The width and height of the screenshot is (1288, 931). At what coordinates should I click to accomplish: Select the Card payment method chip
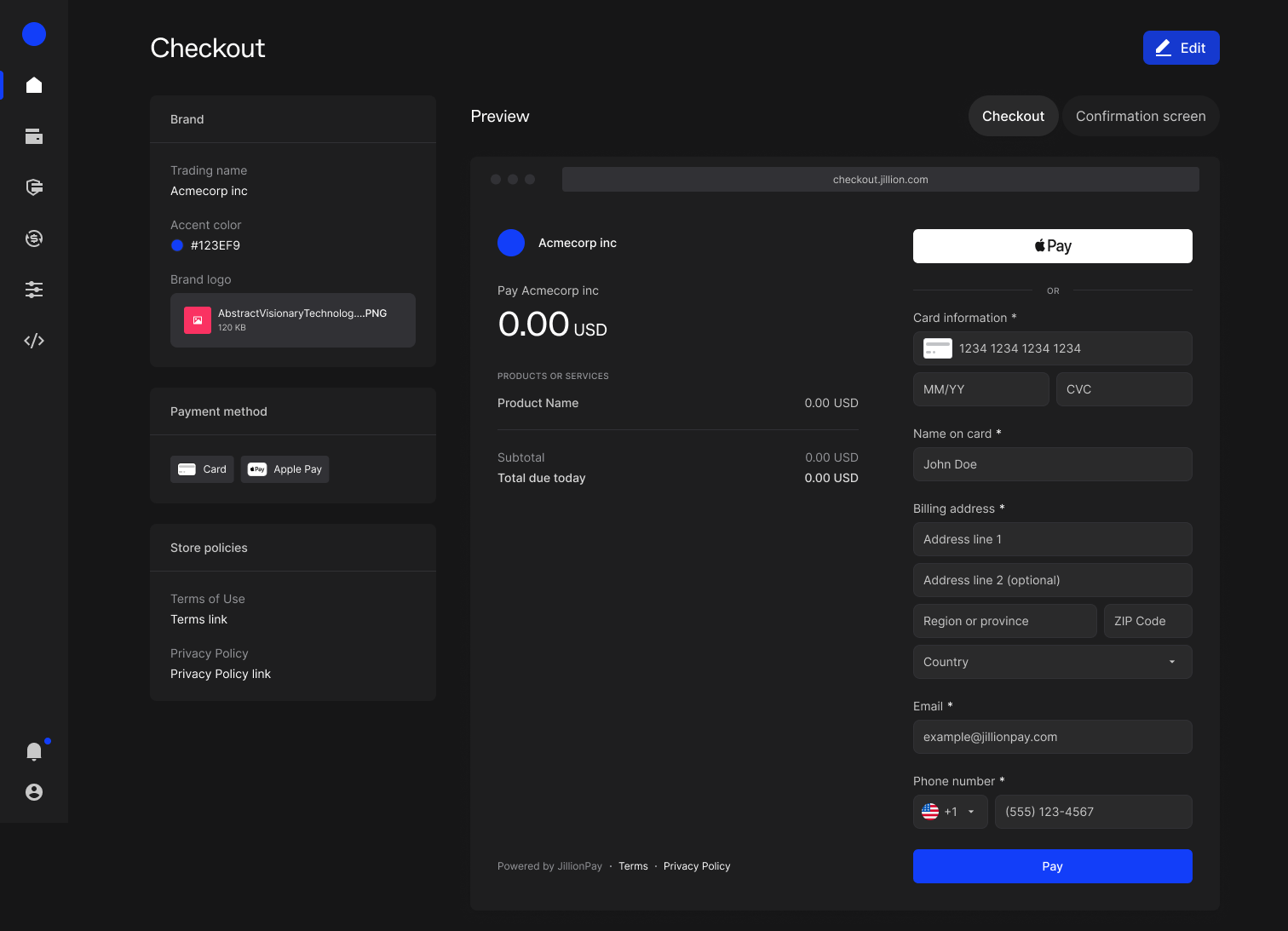pyautogui.click(x=202, y=469)
